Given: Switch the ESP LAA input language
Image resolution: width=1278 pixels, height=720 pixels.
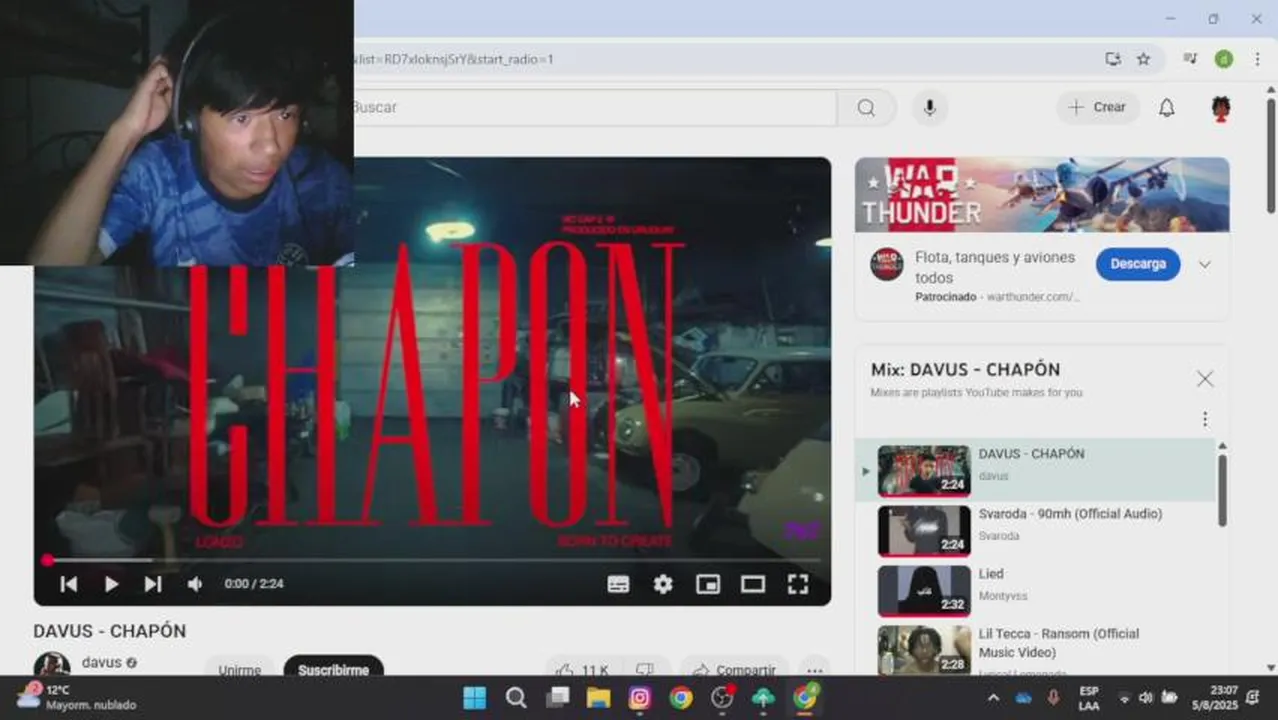Looking at the screenshot, I should (1089, 698).
